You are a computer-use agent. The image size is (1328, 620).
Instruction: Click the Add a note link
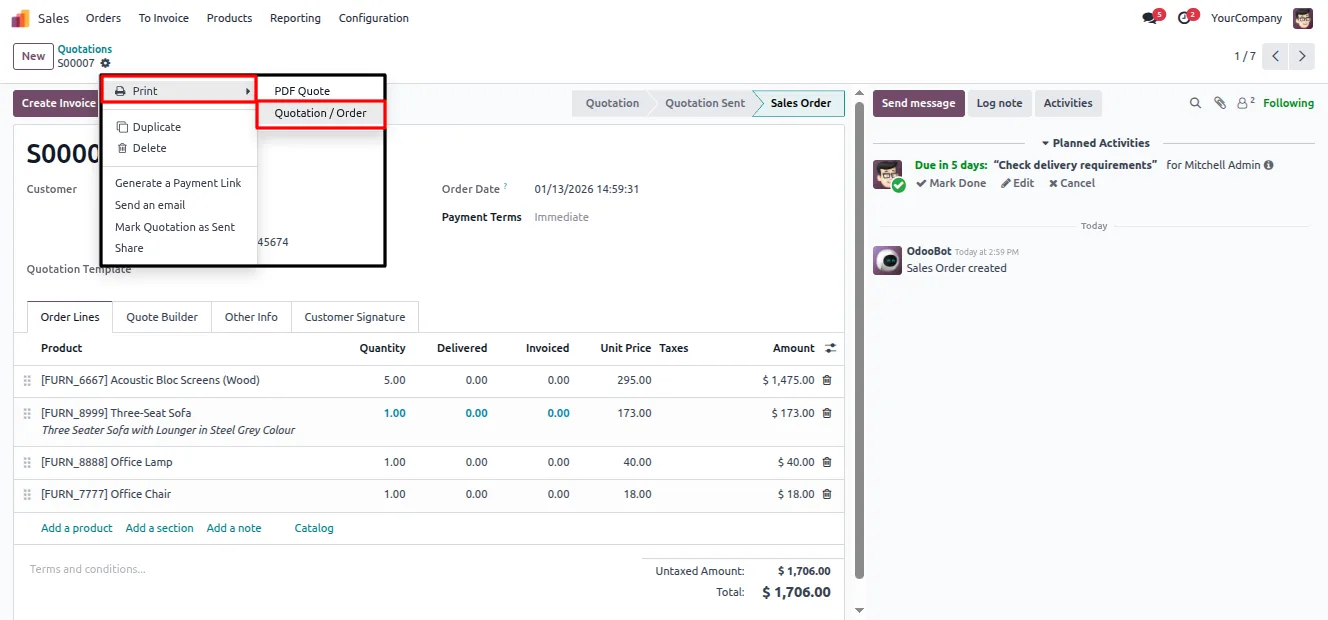(234, 528)
